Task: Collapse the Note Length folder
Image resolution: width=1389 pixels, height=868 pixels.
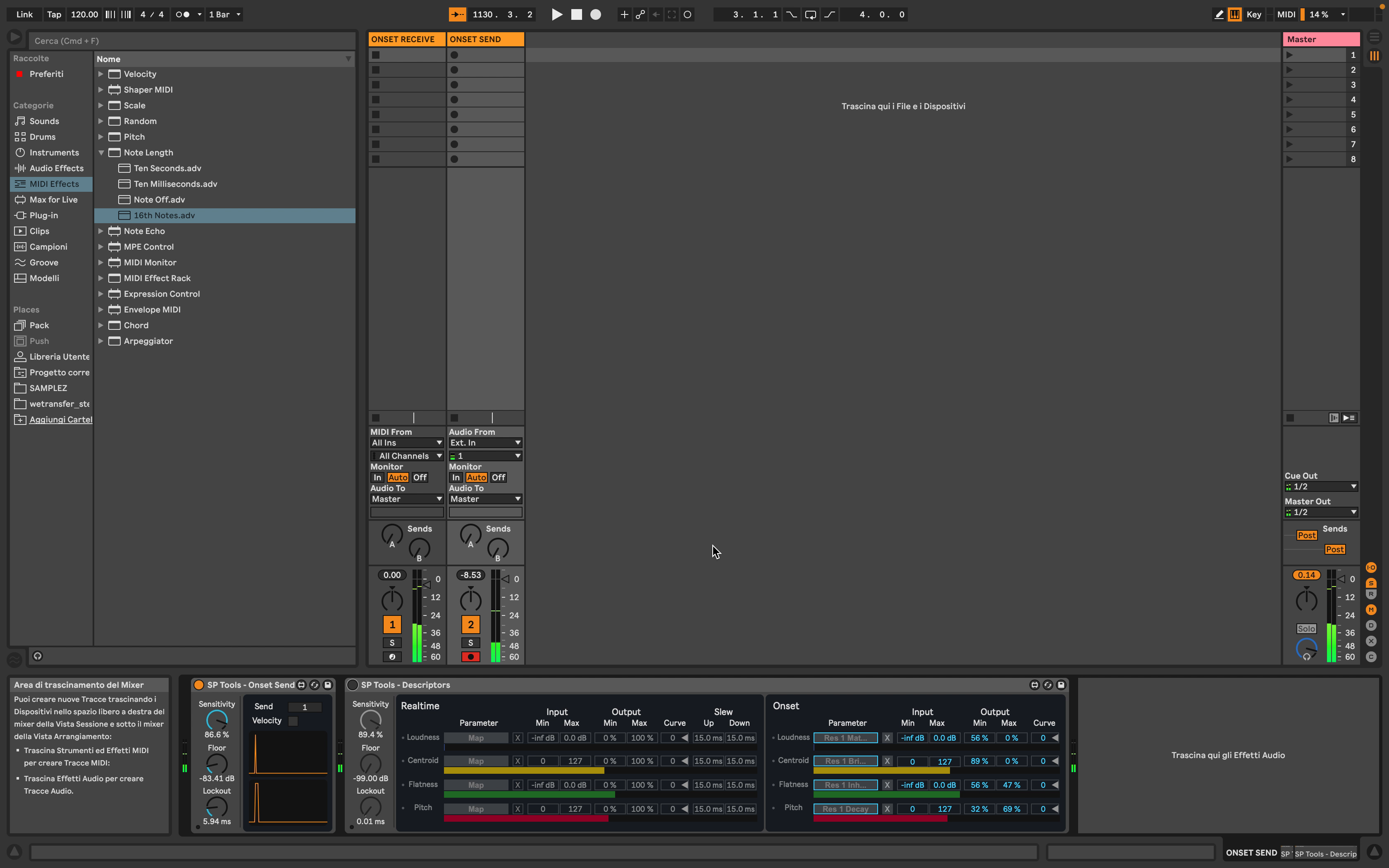Action: tap(100, 153)
